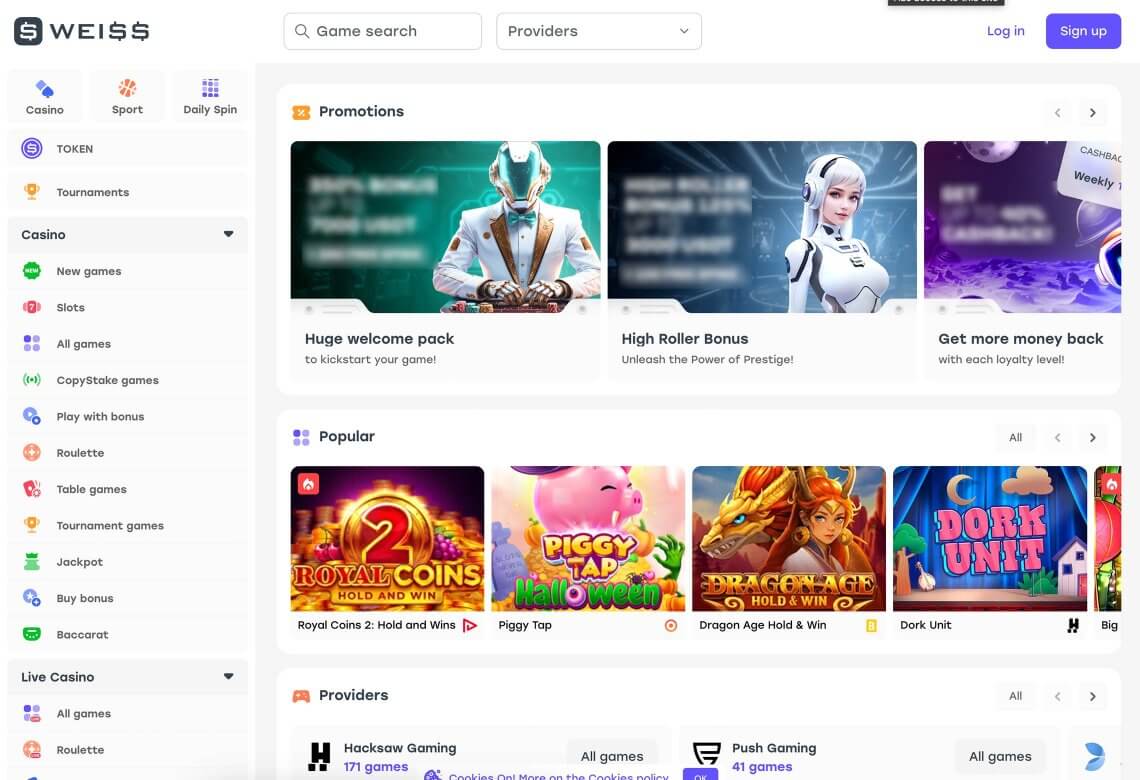Click the All games icon under Casino
Viewport: 1140px width, 780px height.
pyautogui.click(x=31, y=344)
